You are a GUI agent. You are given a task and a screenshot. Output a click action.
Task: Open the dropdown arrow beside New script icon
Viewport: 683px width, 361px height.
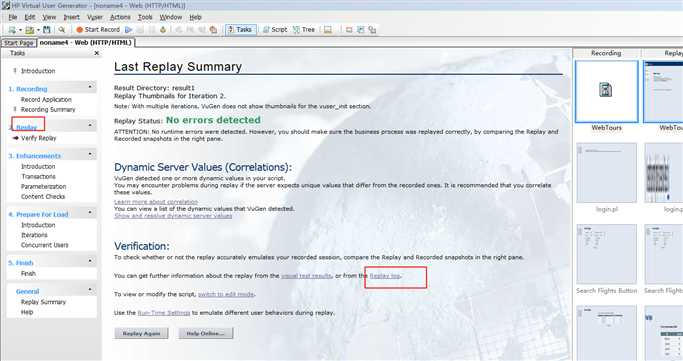coord(20,30)
